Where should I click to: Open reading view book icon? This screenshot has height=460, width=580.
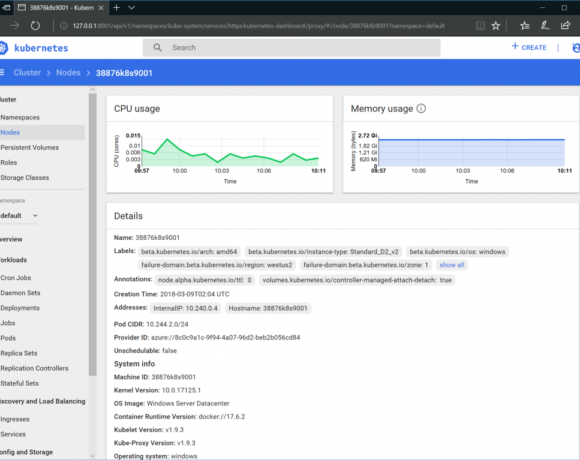coord(480,26)
